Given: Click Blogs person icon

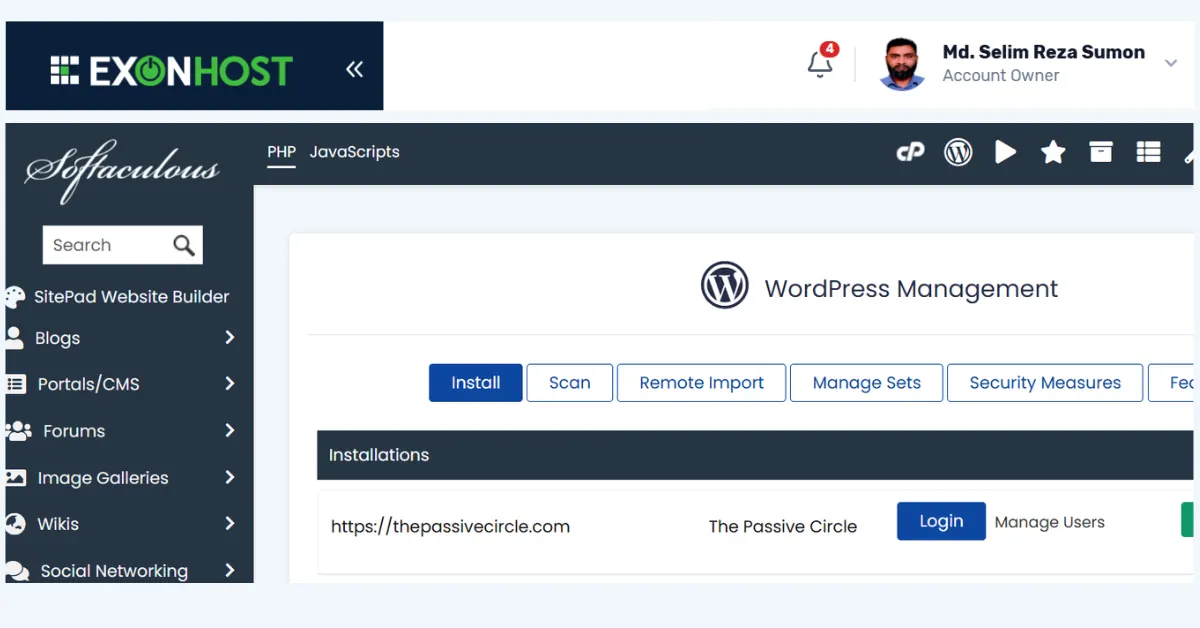Looking at the screenshot, I should 14,337.
